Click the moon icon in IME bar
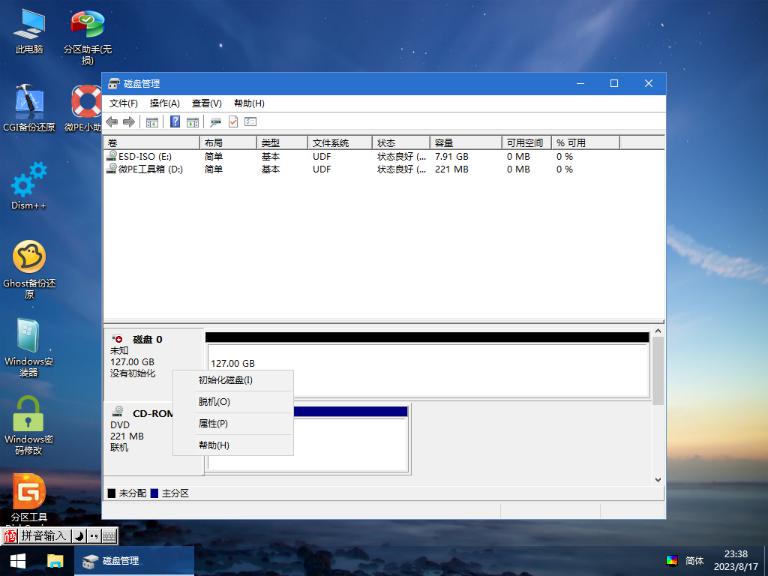768x576 pixels. point(79,536)
